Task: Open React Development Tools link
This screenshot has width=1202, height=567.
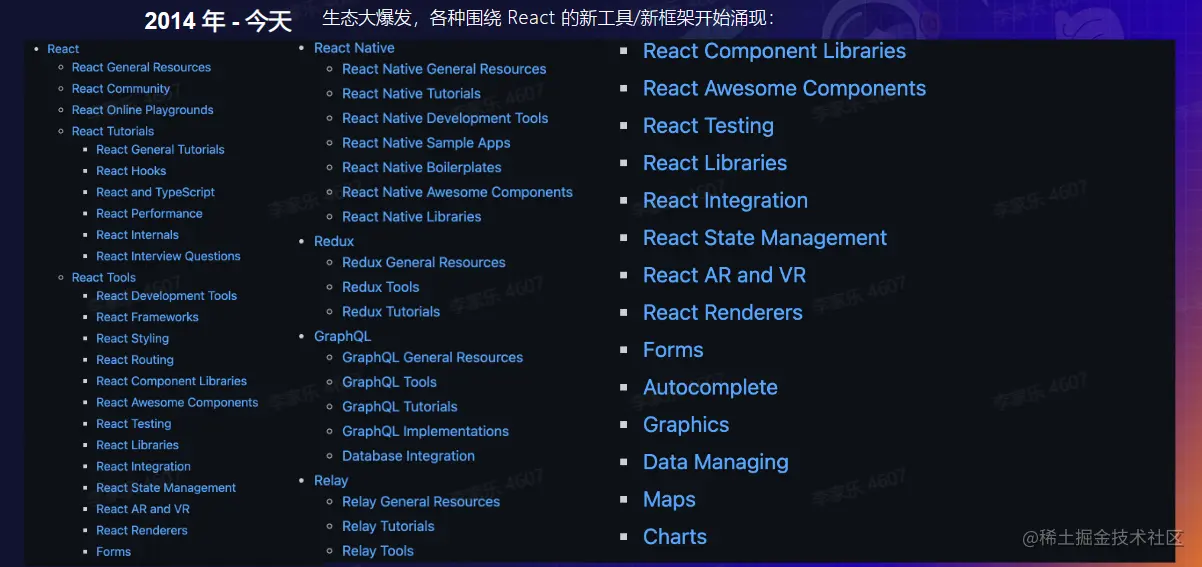Action: 166,295
